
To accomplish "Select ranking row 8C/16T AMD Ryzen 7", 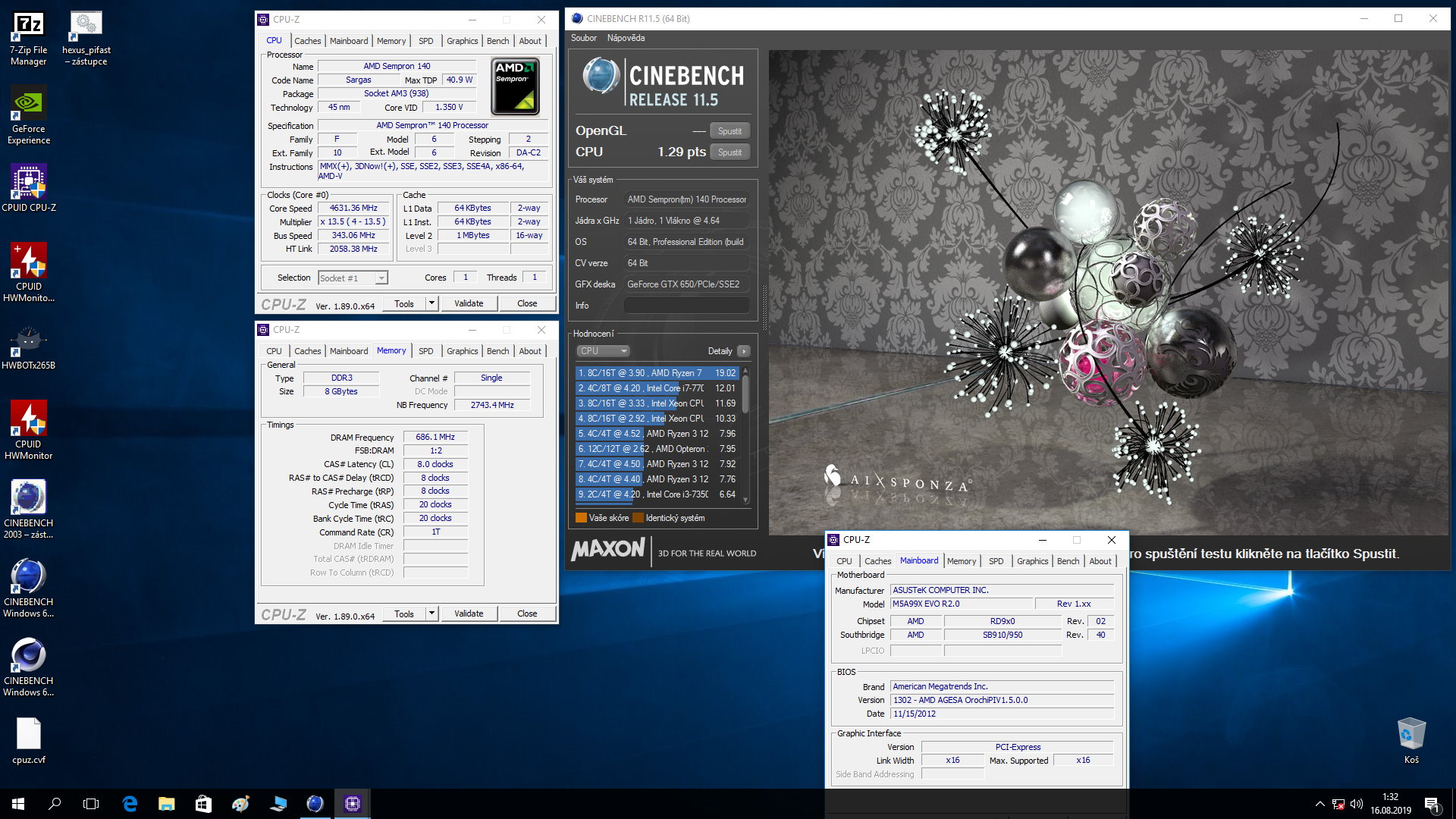I will tap(657, 373).
